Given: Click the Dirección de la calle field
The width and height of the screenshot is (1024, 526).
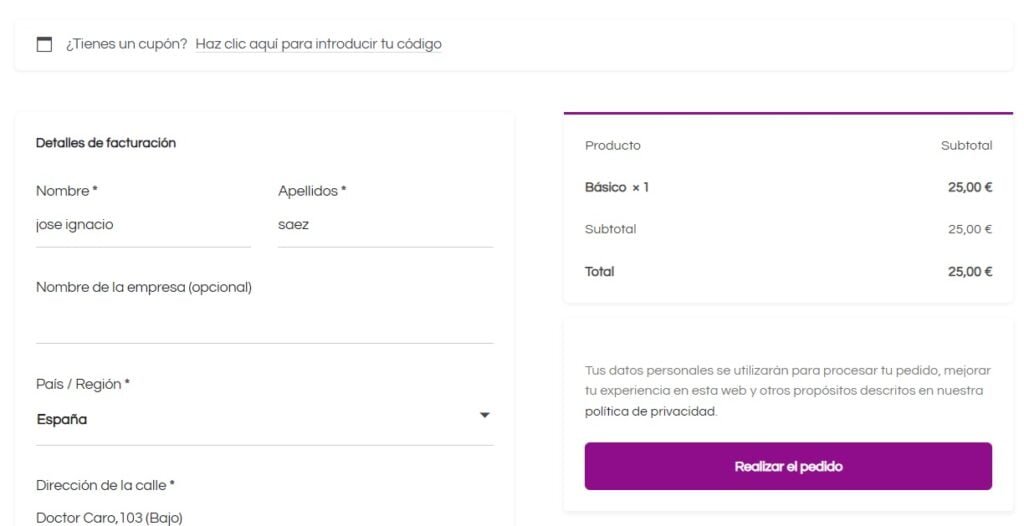Looking at the screenshot, I should [264, 518].
